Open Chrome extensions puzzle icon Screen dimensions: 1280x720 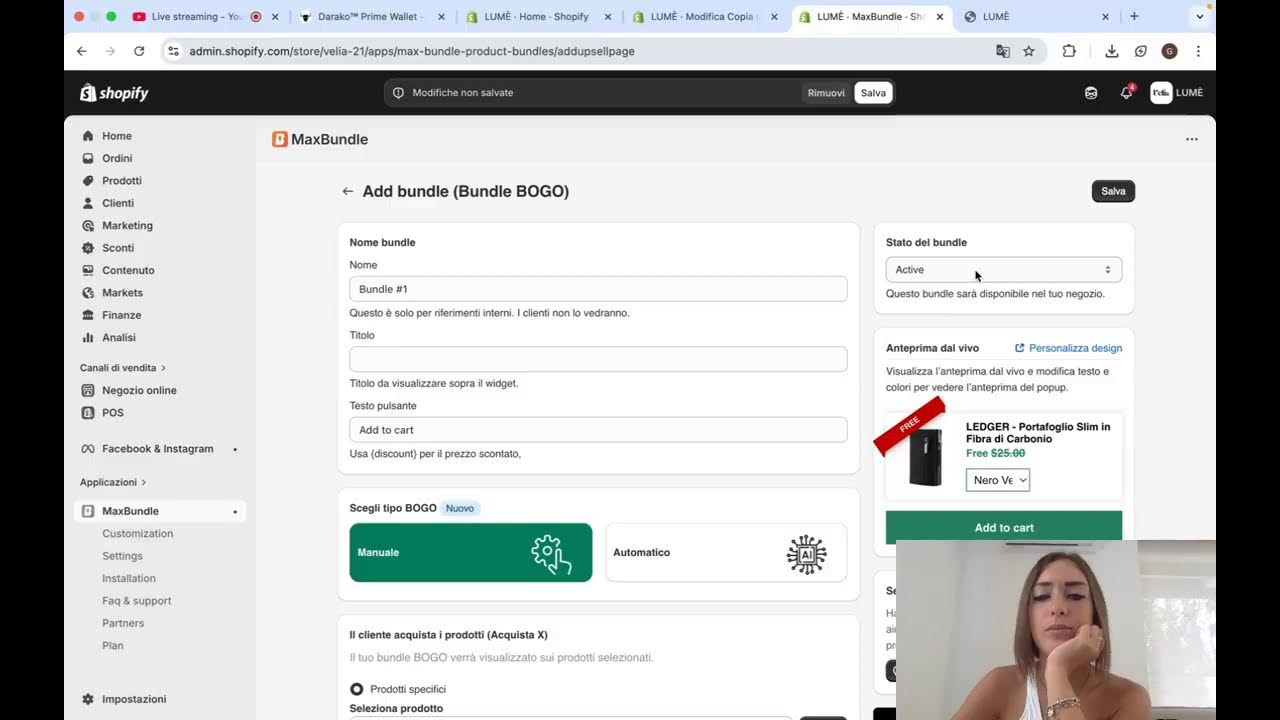[x=1069, y=51]
